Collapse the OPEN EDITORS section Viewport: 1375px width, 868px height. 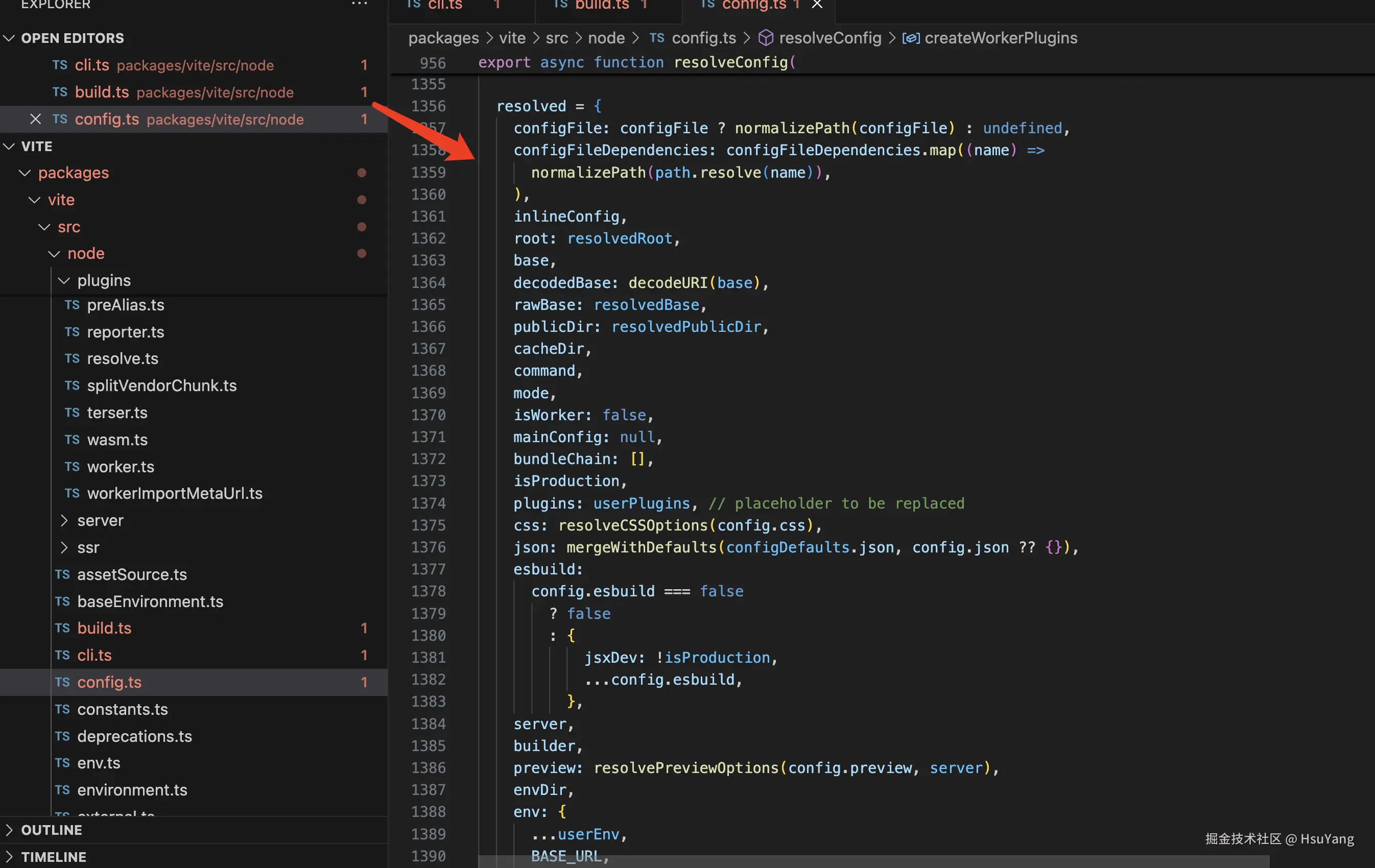(x=9, y=38)
